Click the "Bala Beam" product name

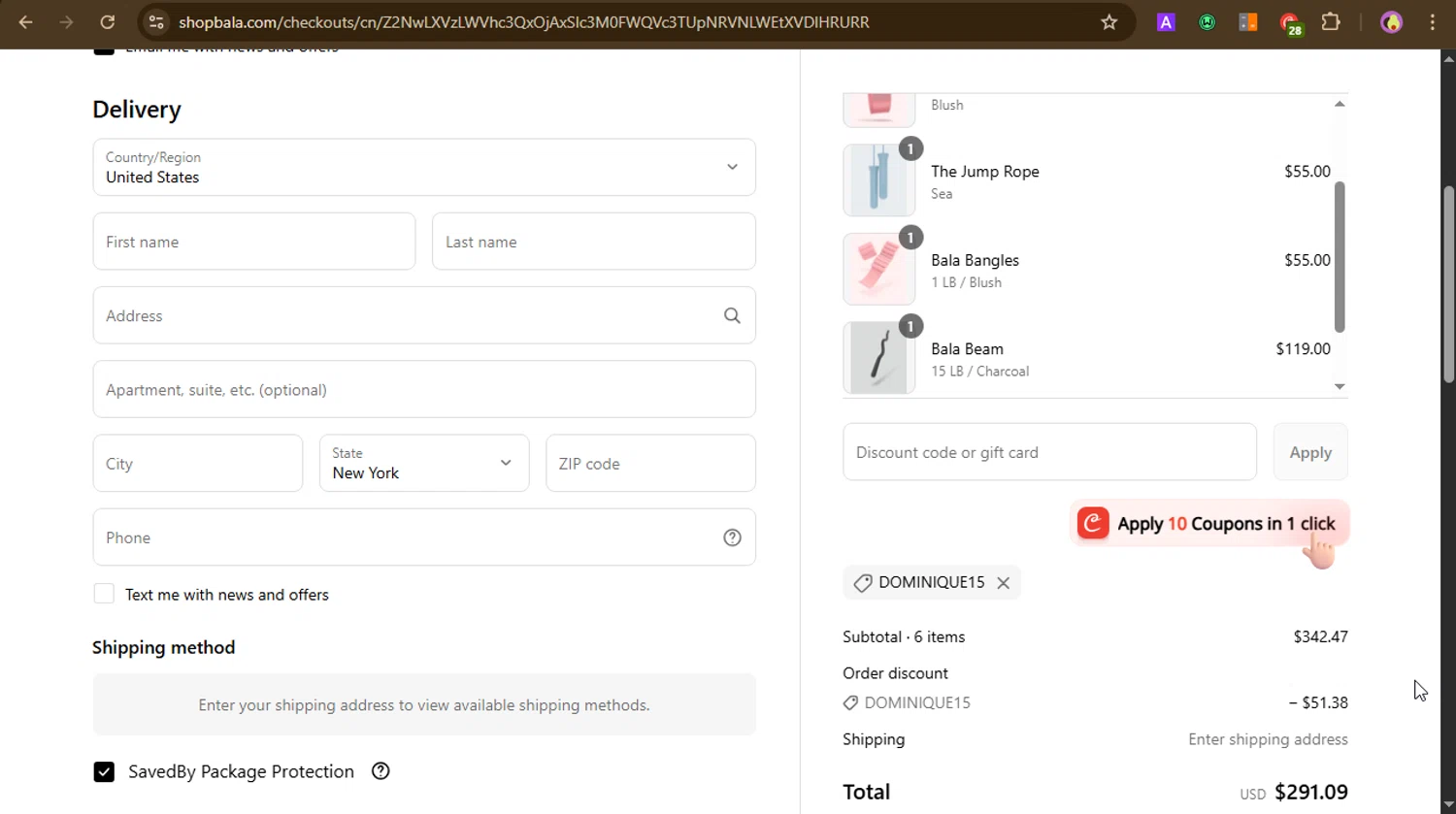(968, 348)
